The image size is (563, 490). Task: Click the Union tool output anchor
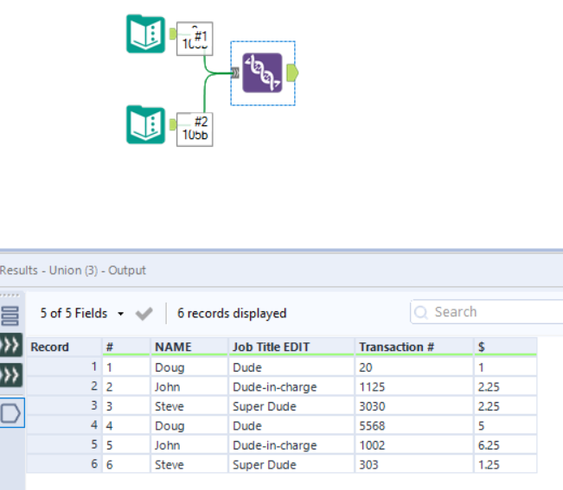point(293,73)
